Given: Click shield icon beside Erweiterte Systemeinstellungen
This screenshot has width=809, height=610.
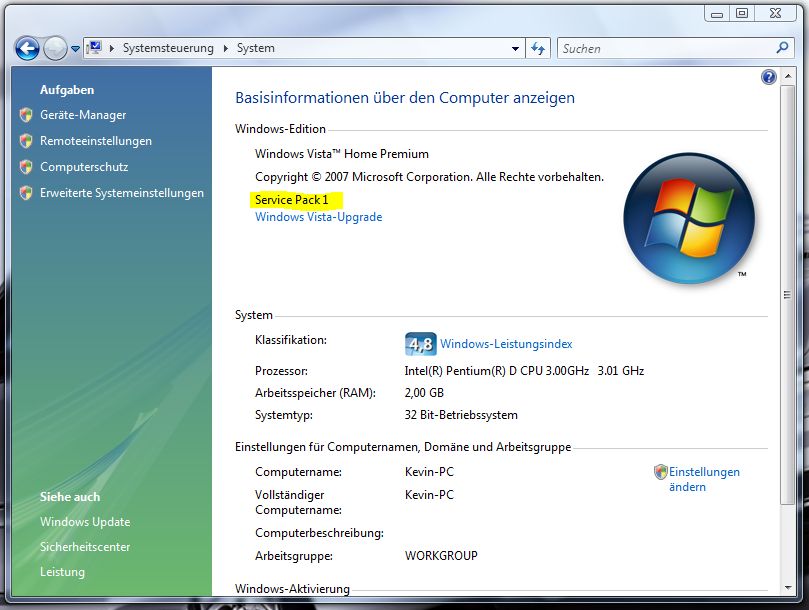Looking at the screenshot, I should pos(26,193).
